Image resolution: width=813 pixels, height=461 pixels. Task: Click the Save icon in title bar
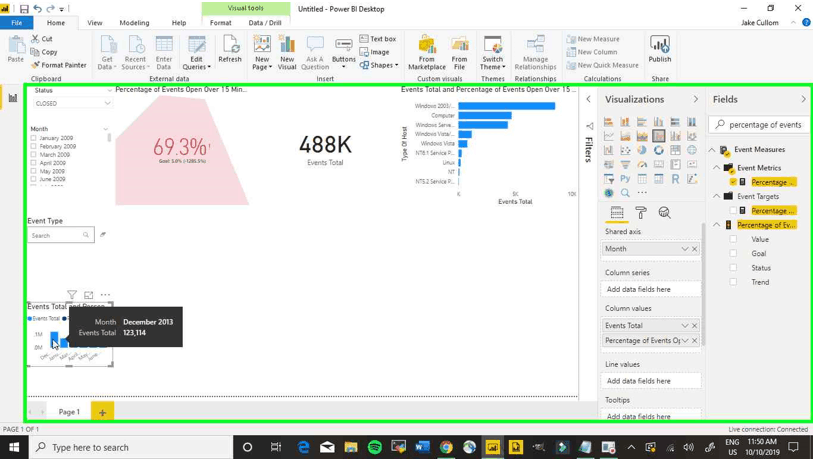click(24, 9)
